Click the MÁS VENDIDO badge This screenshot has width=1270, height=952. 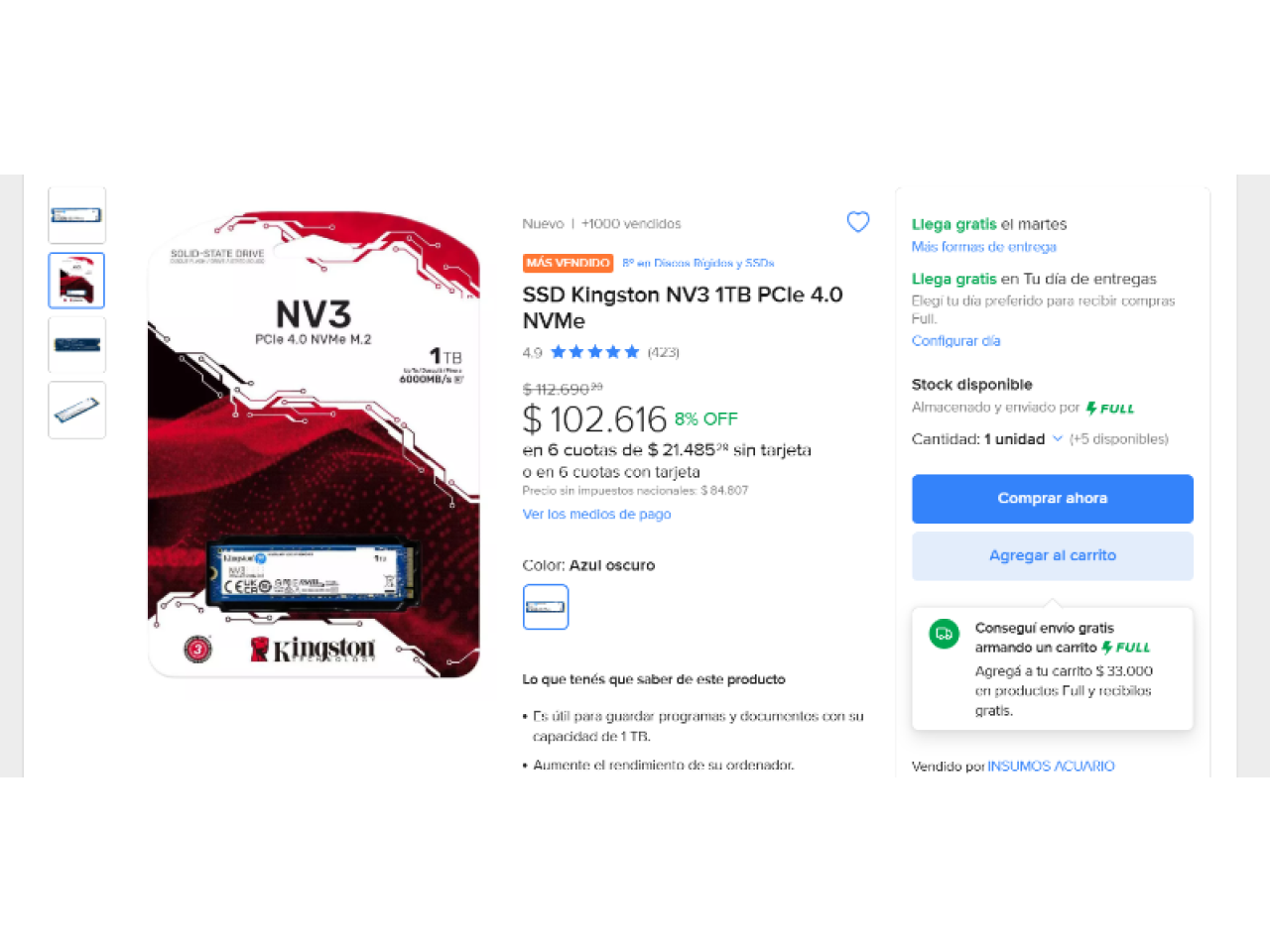tap(568, 263)
